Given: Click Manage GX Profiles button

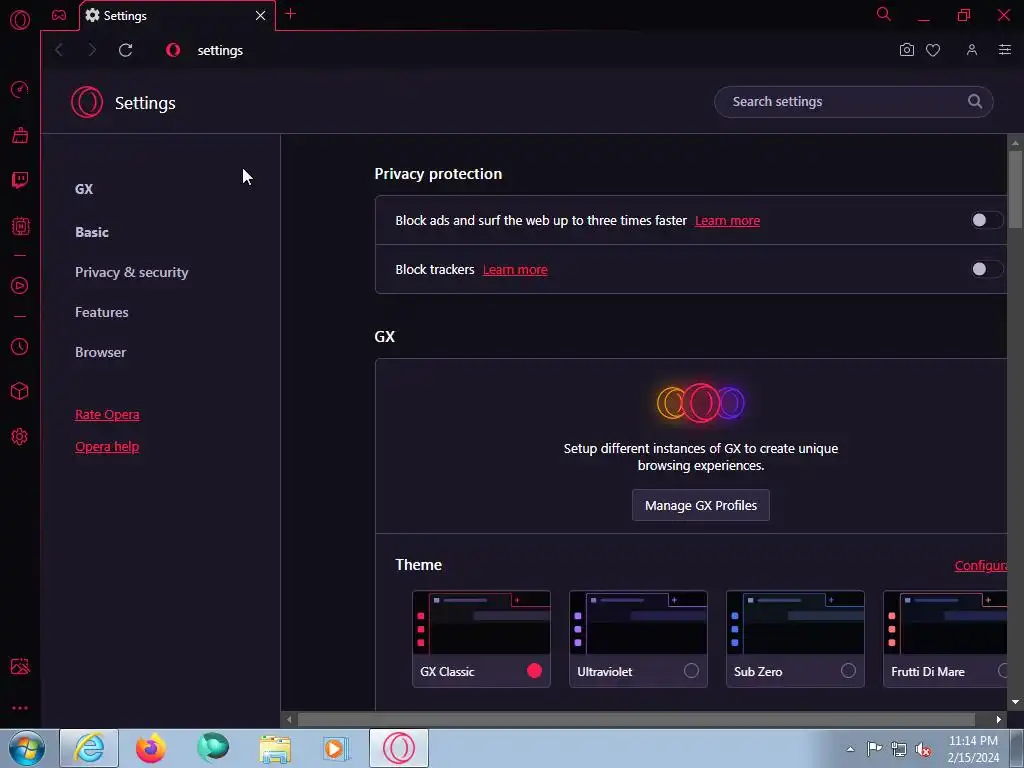Looking at the screenshot, I should [x=701, y=505].
